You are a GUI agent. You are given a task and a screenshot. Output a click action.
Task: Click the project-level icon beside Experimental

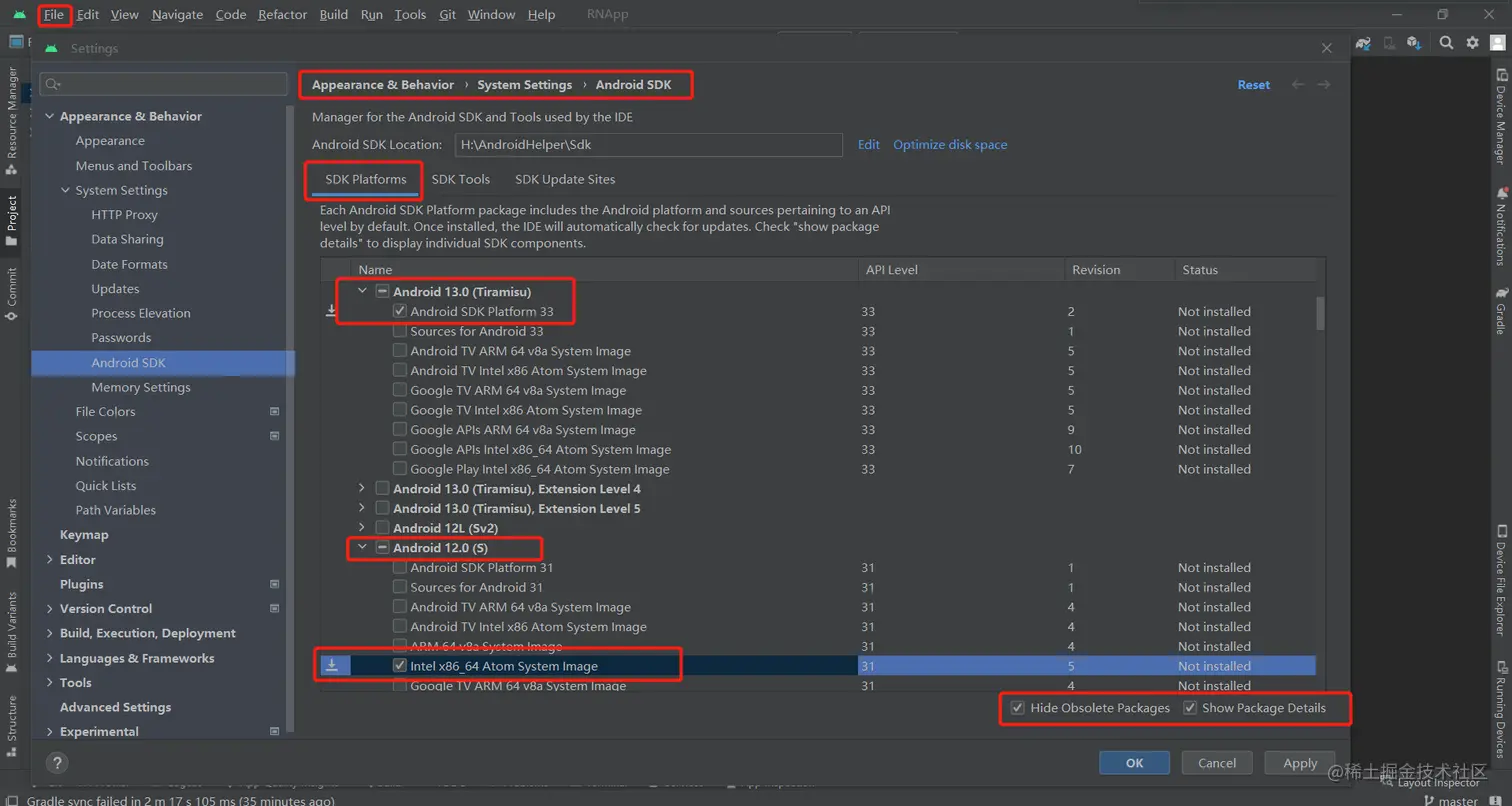click(x=275, y=732)
